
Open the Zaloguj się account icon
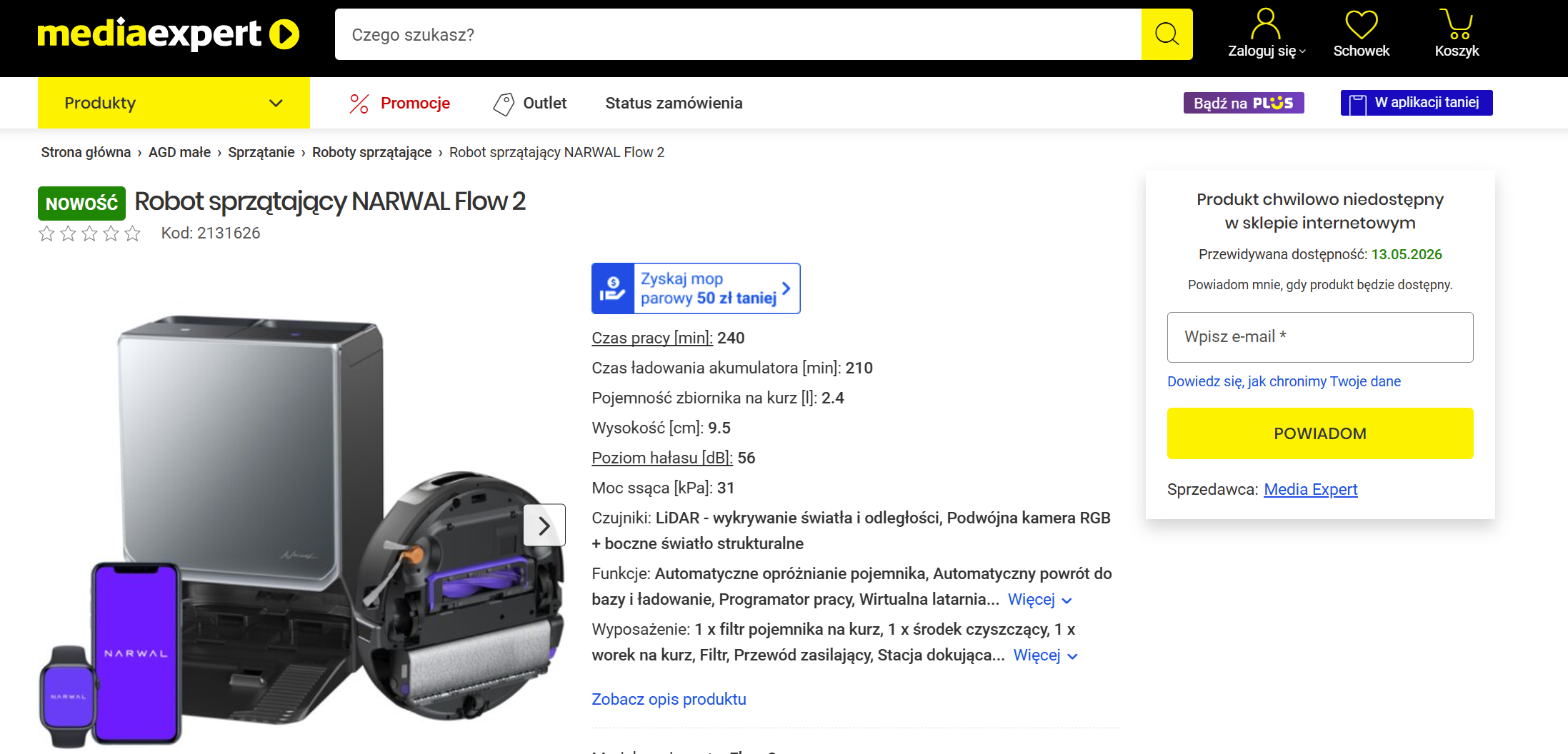coord(1265,24)
